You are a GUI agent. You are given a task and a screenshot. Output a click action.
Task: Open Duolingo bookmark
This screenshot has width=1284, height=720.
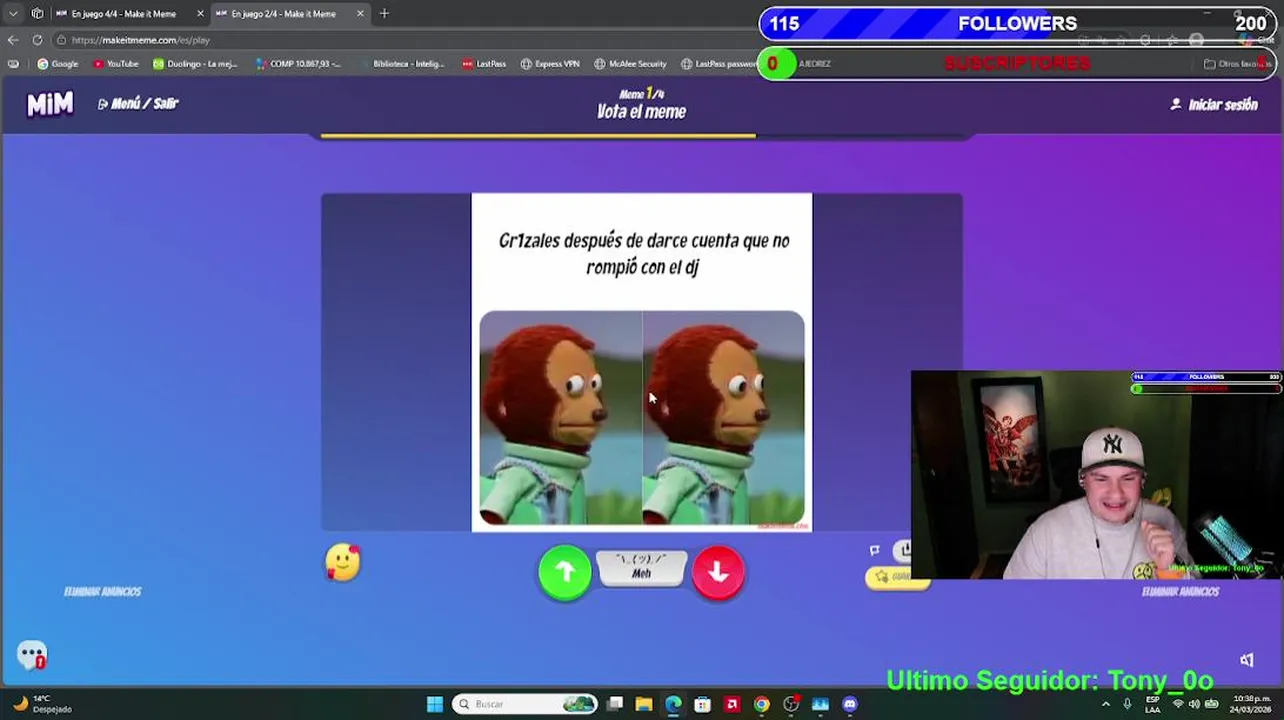pos(195,64)
